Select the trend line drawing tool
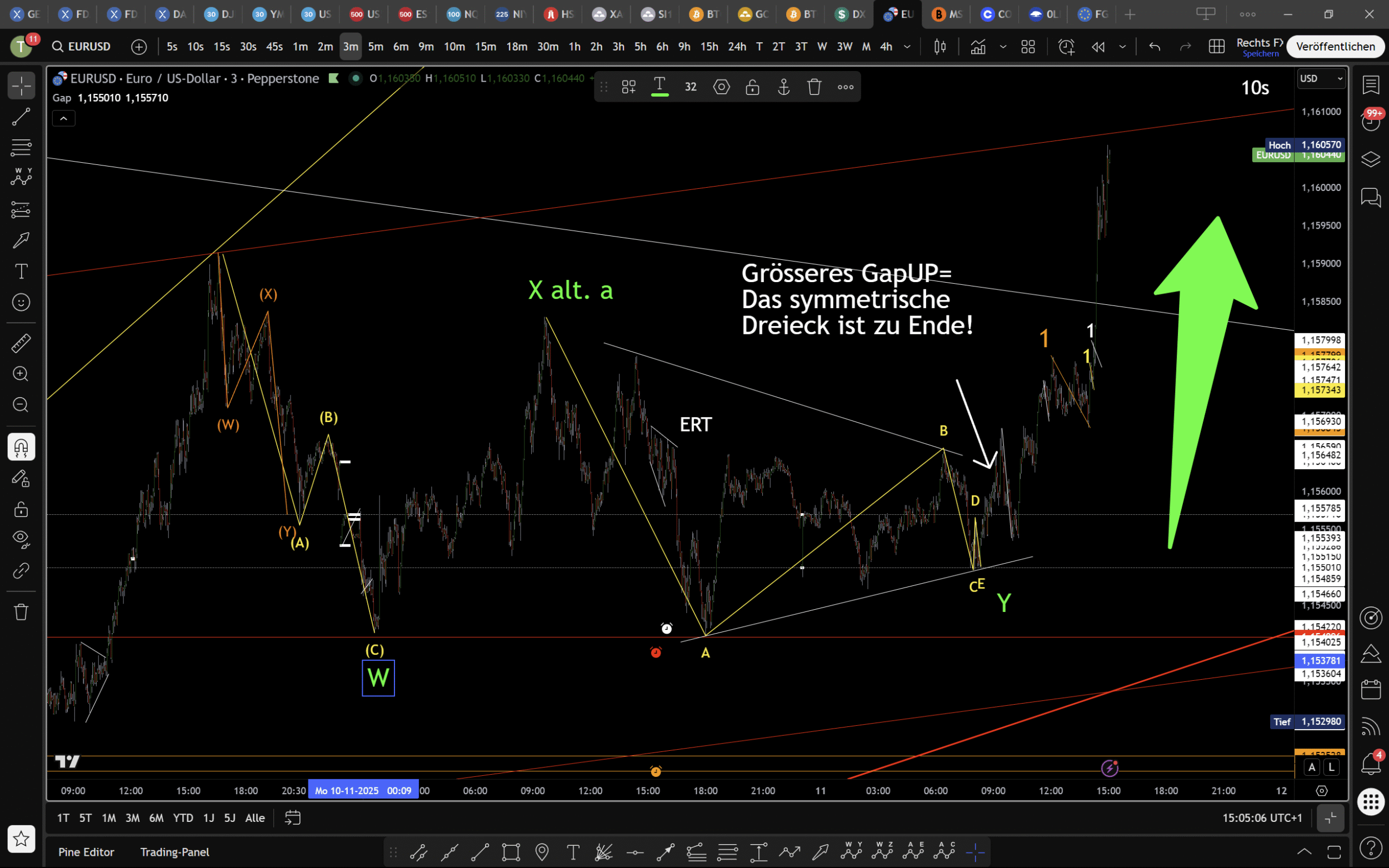The height and width of the screenshot is (868, 1389). pyautogui.click(x=21, y=117)
